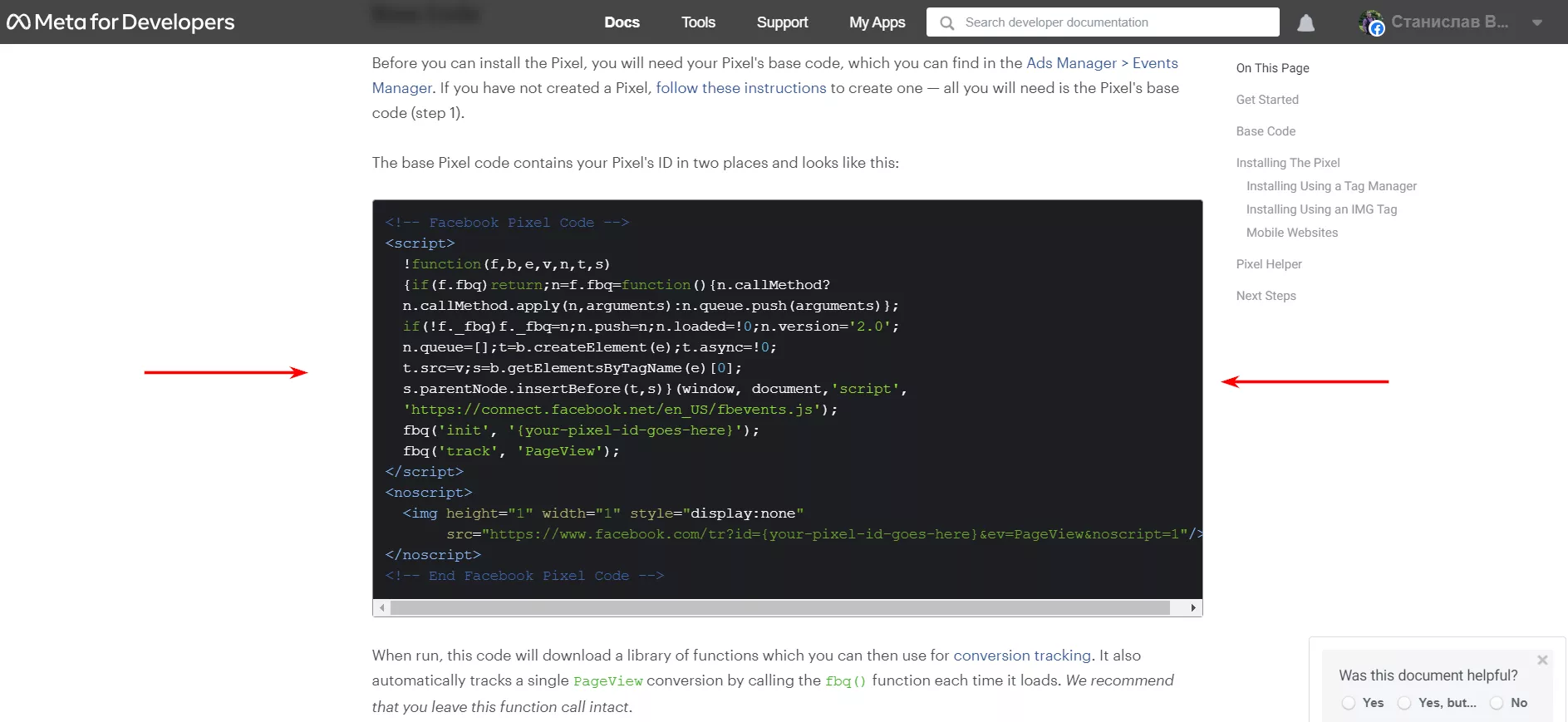Jump to Base Code section
Screen dimensions: 1568x722
[x=1266, y=131]
